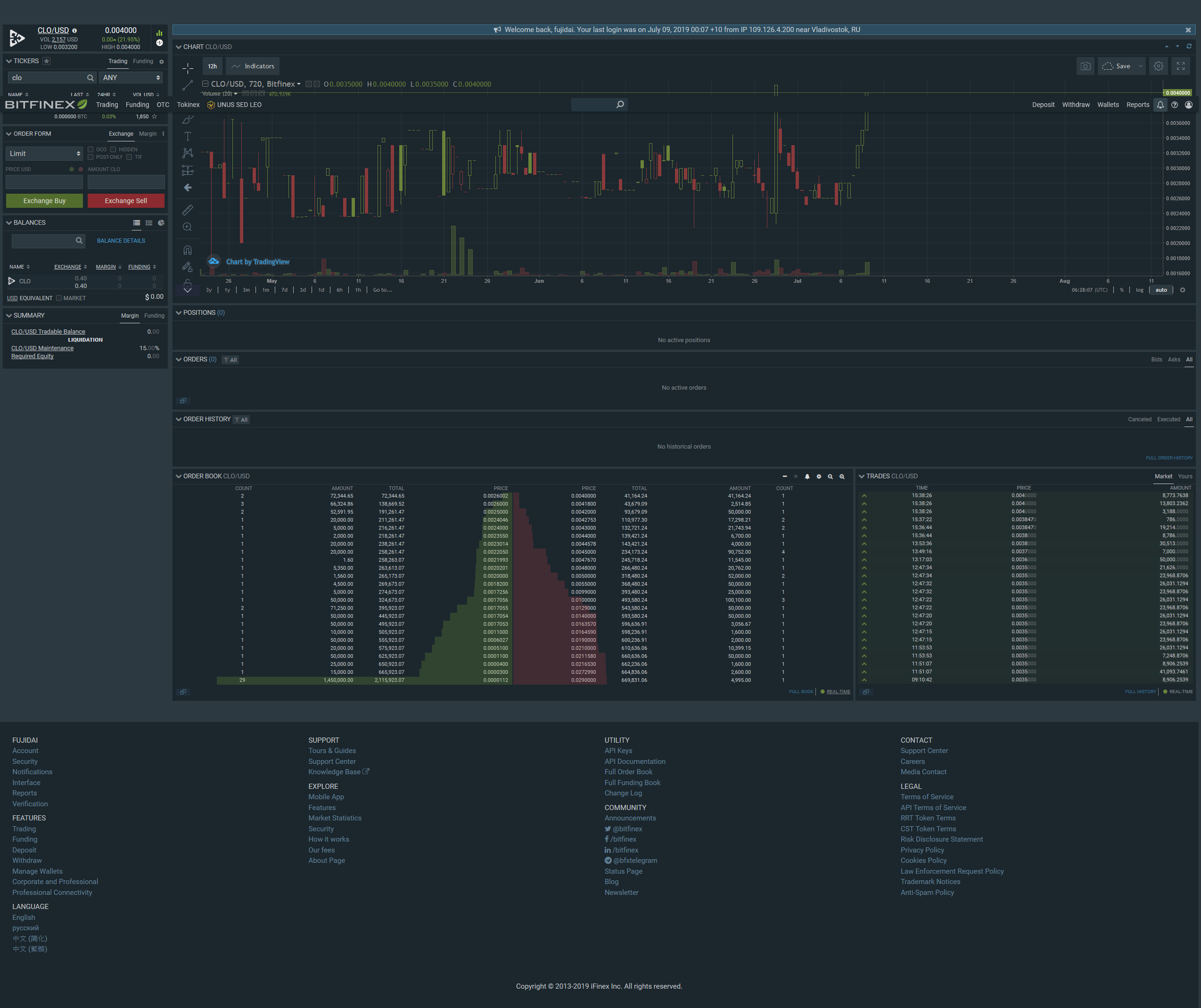Viewport: 1201px width, 1008px height.
Task: Select the ruler measure tool
Action: [188, 210]
